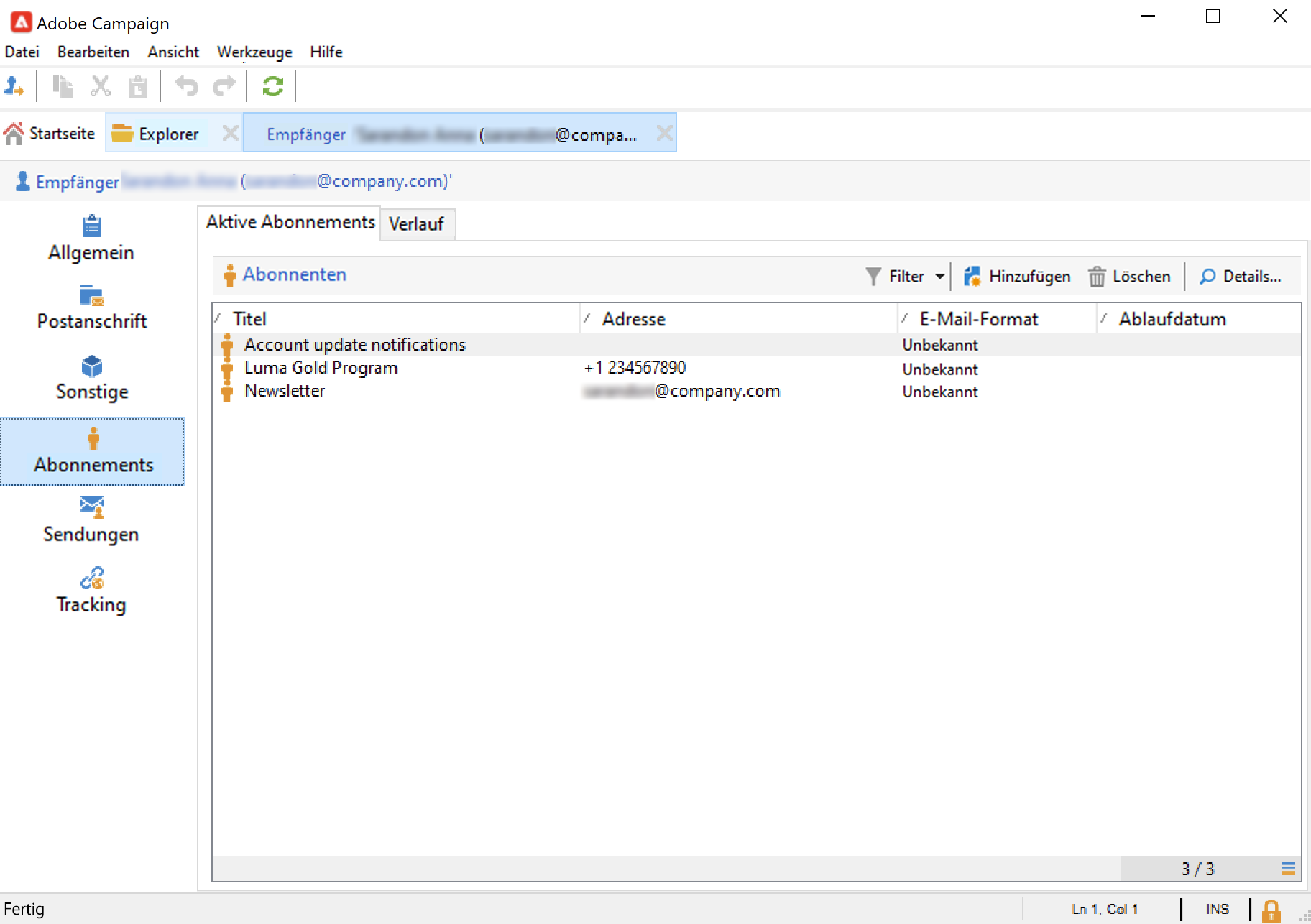Select the Account update notifications row

[x=756, y=345]
